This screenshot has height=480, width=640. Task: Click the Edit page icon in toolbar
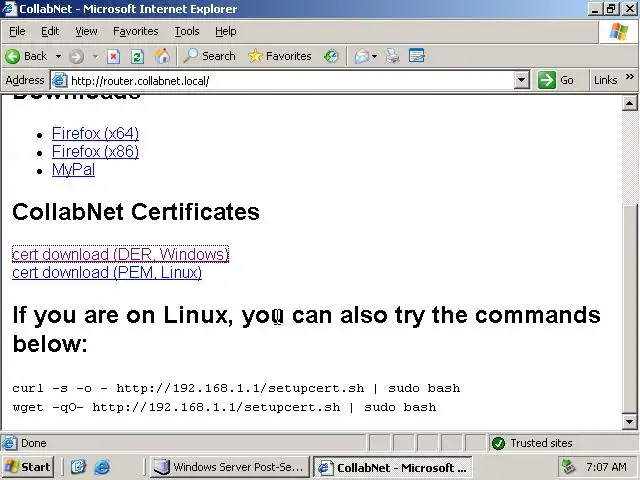coord(417,56)
